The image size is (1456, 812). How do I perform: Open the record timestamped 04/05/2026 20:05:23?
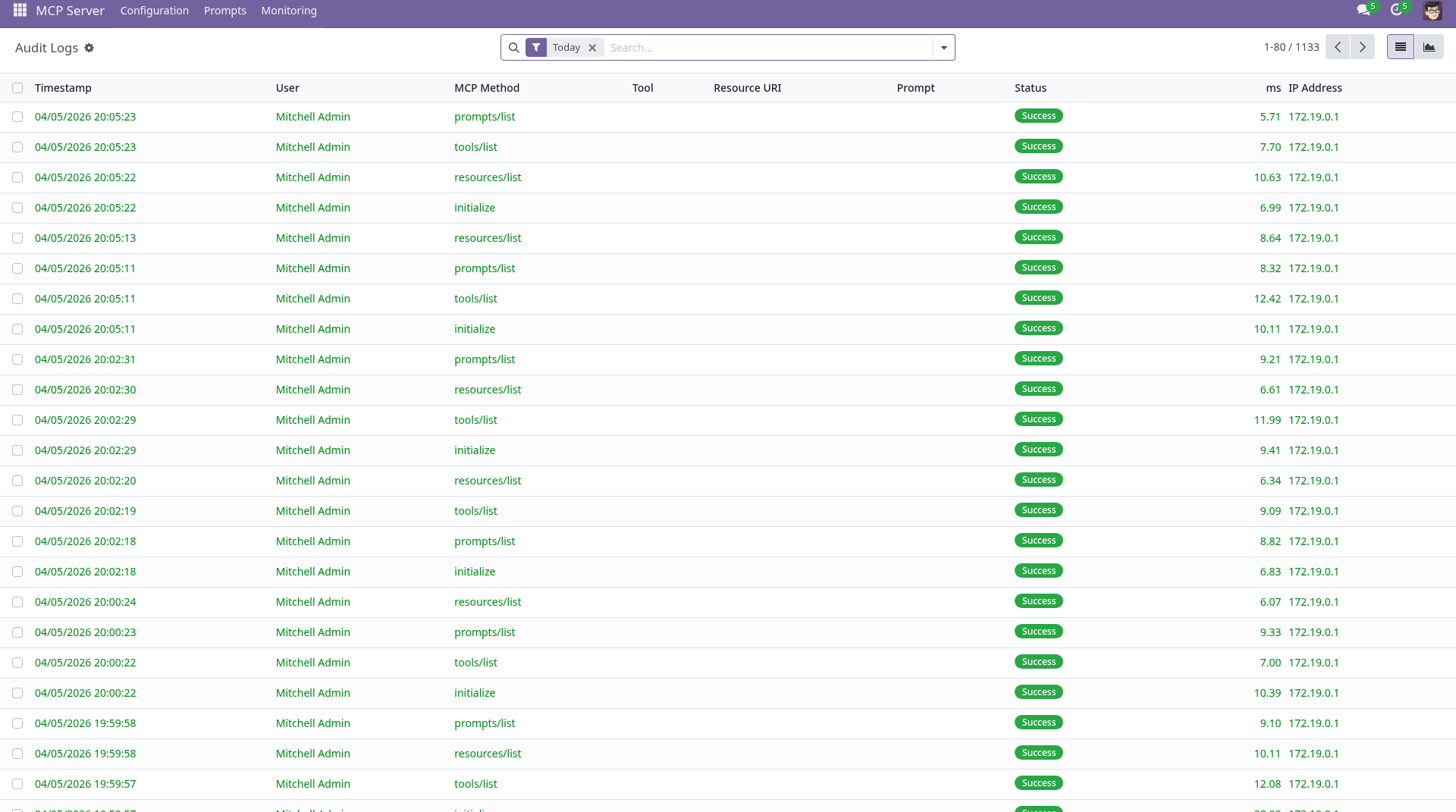(85, 117)
